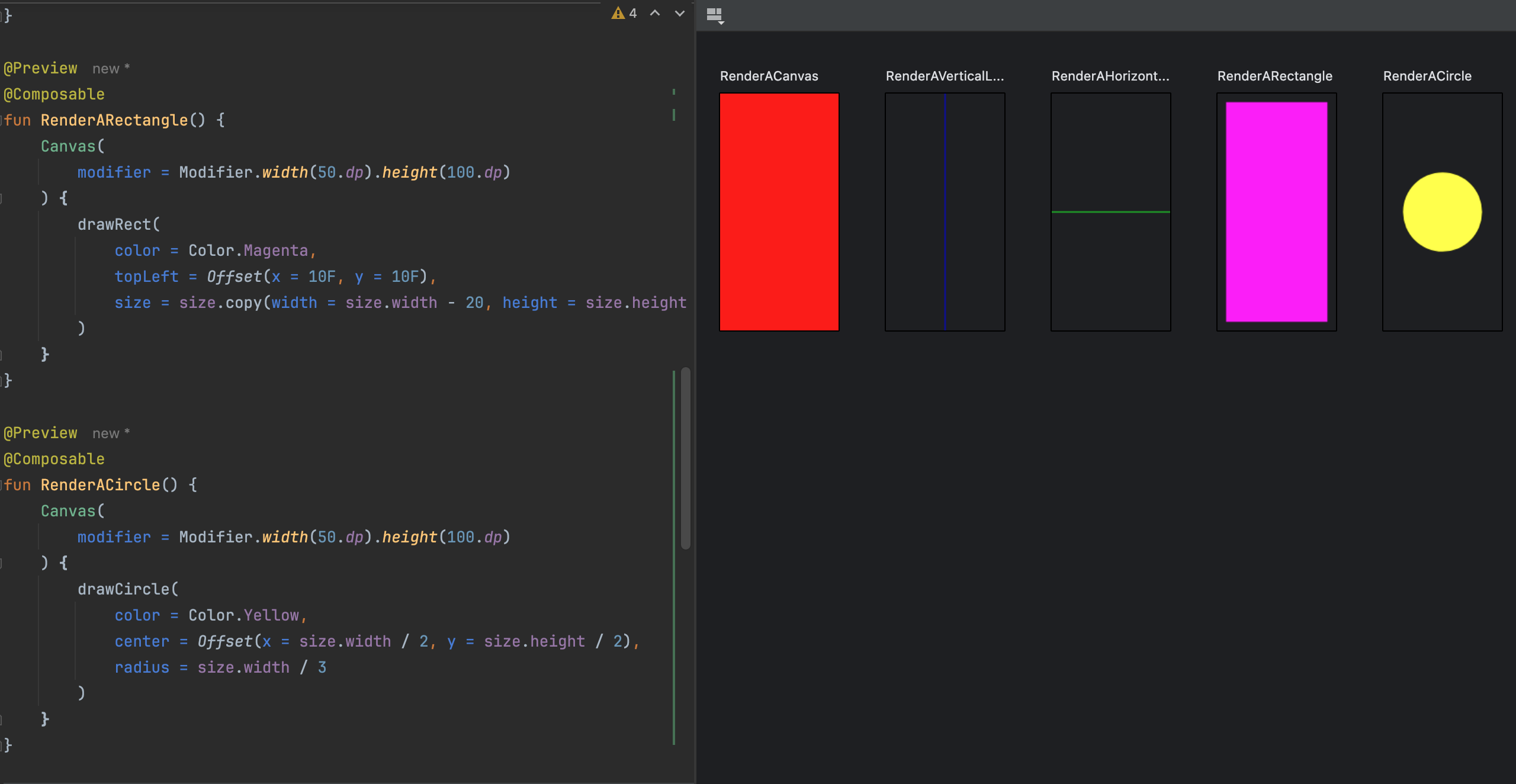Image resolution: width=1516 pixels, height=784 pixels.
Task: Collapse the fun RenderARectangle code block
Action: [x=2, y=120]
